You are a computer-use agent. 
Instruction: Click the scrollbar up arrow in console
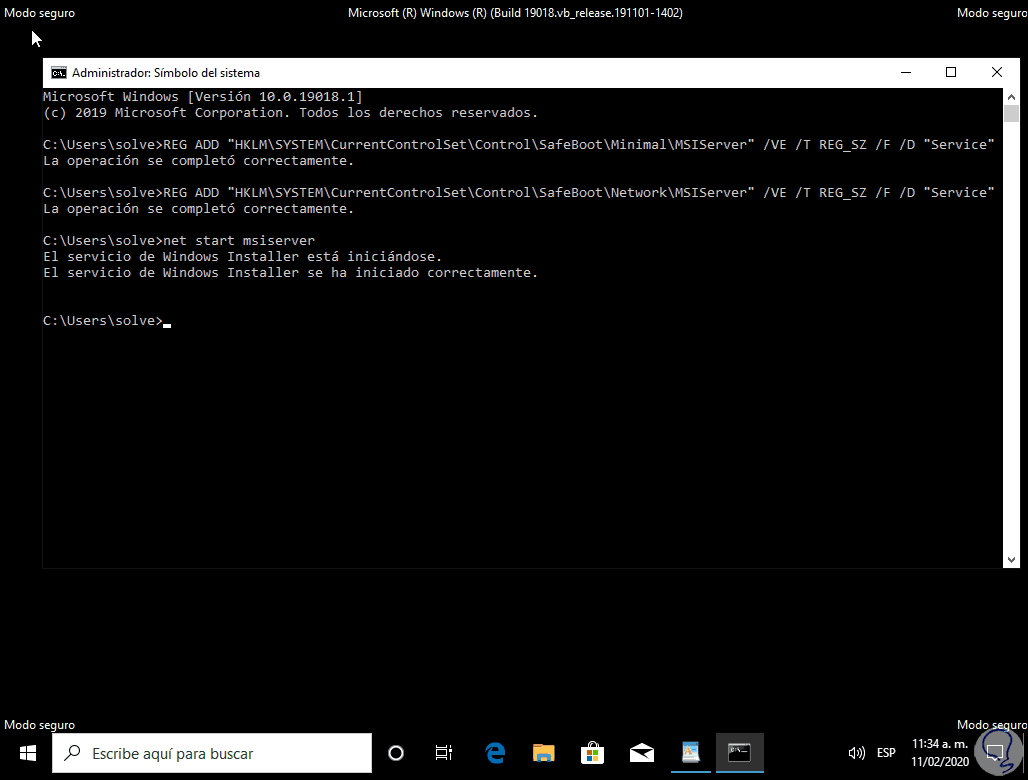1011,97
